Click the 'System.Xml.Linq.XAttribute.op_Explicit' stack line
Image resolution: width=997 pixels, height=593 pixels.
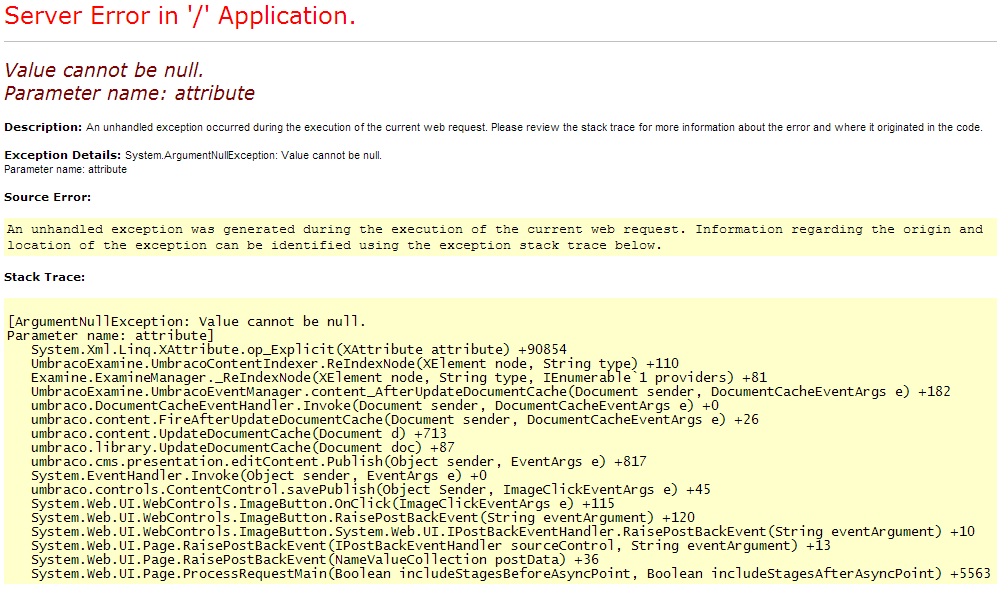(x=299, y=350)
